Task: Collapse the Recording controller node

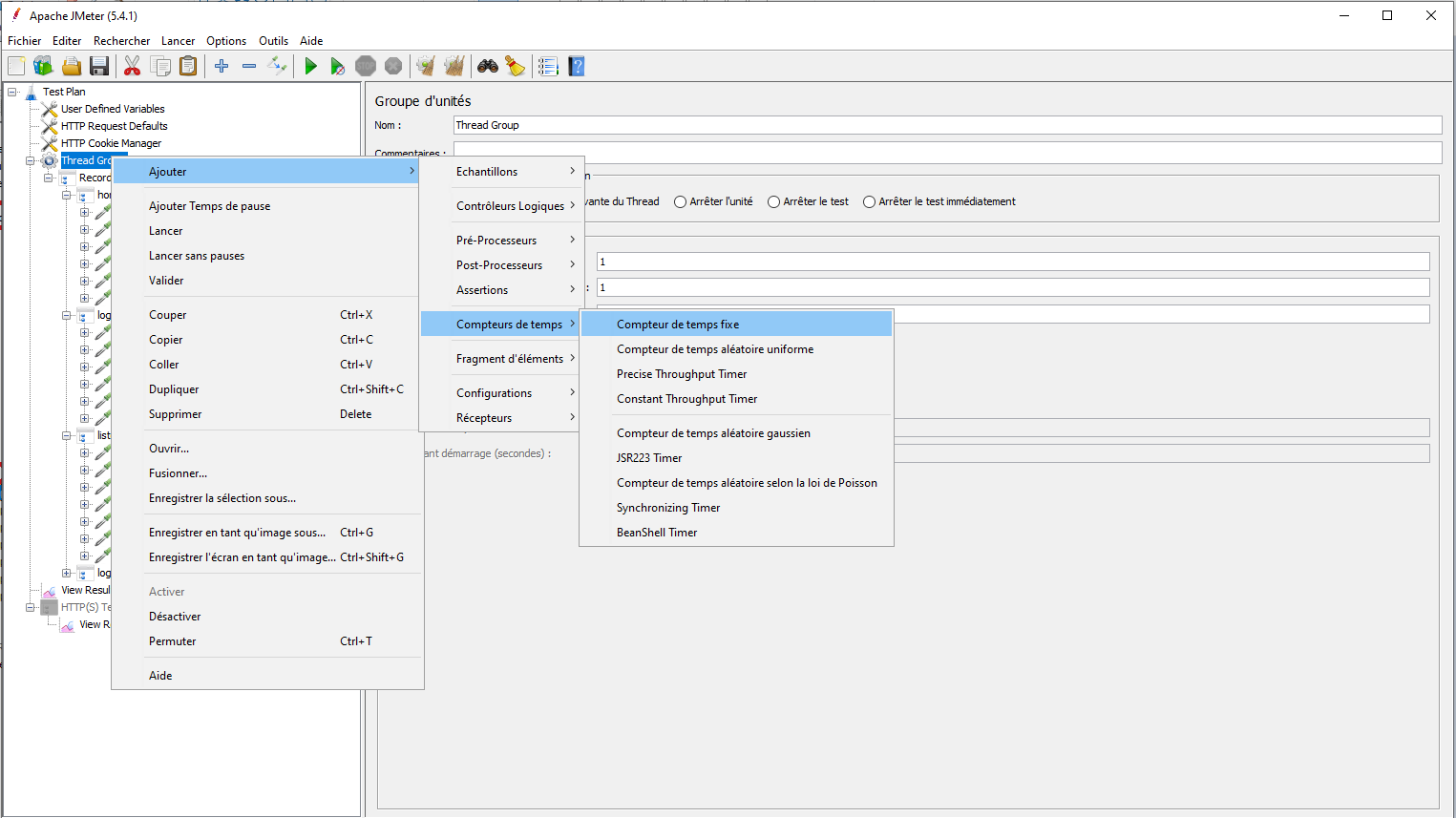Action: (x=49, y=178)
